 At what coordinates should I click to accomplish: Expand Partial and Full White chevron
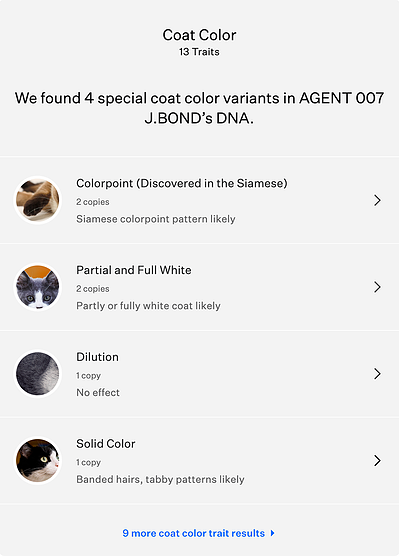click(377, 287)
